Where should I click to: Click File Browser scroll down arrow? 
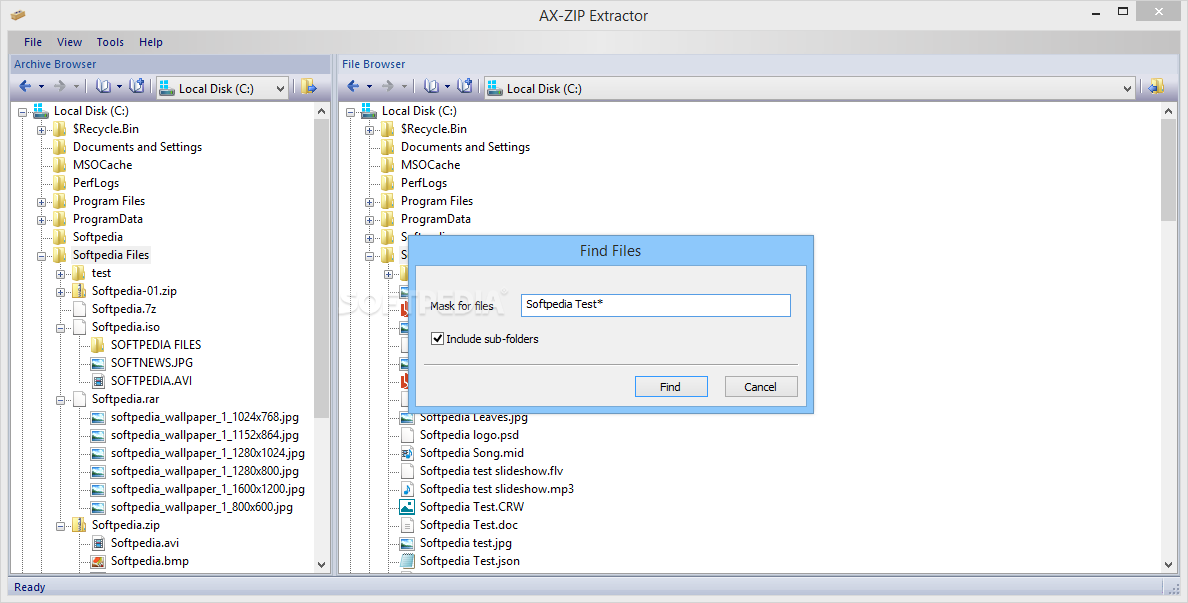pyautogui.click(x=1168, y=564)
